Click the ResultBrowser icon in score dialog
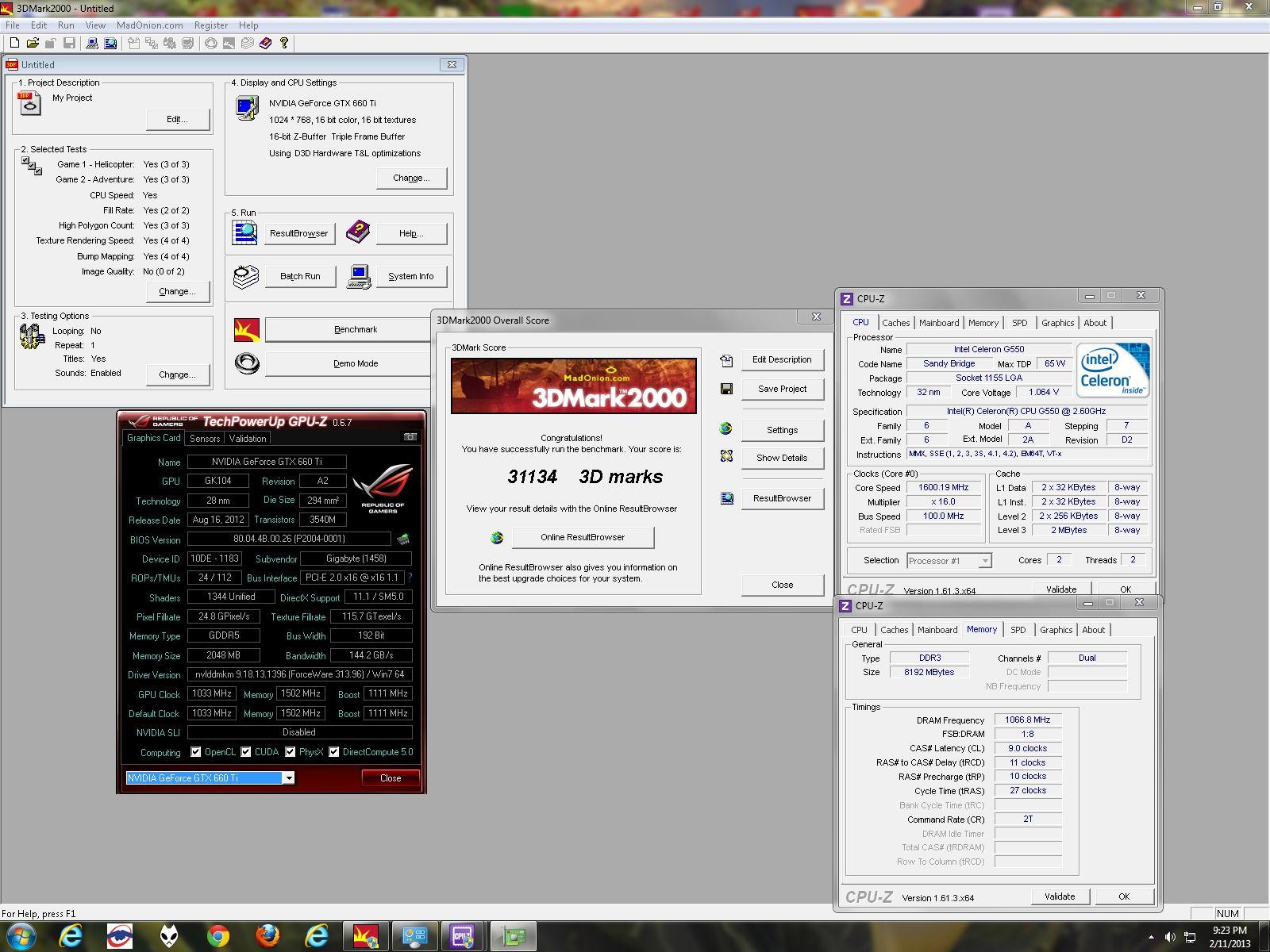The height and width of the screenshot is (952, 1270). [x=726, y=498]
